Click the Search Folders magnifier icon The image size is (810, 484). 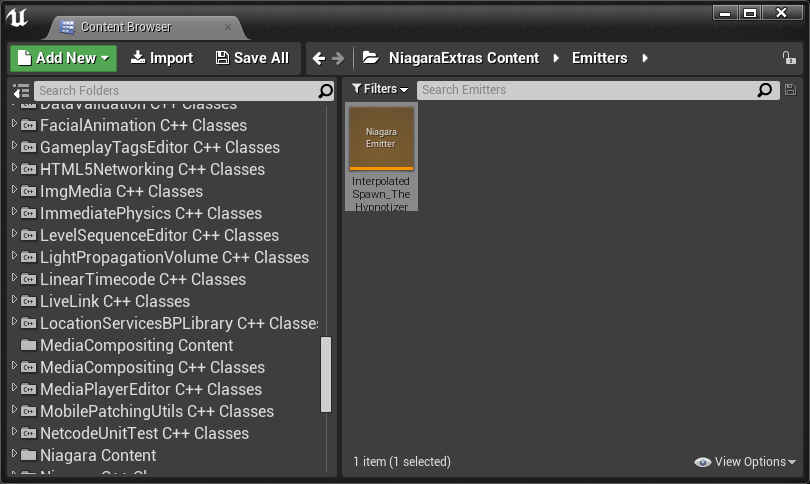coord(325,91)
